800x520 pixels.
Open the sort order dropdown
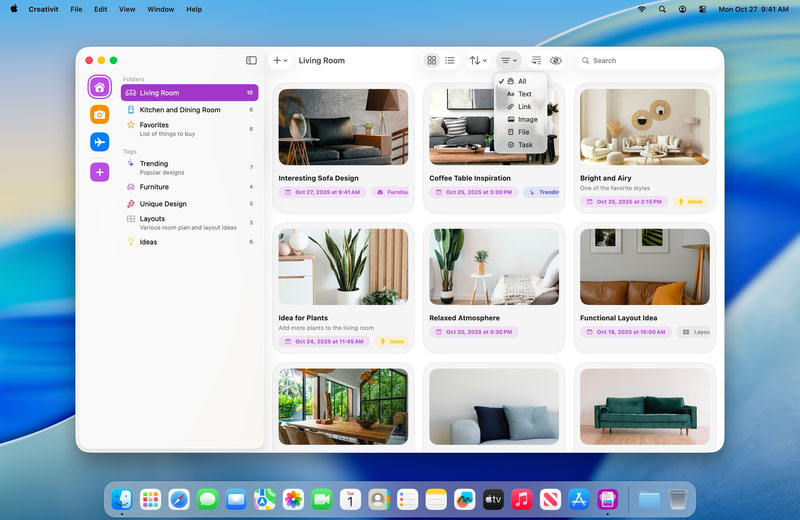point(478,61)
